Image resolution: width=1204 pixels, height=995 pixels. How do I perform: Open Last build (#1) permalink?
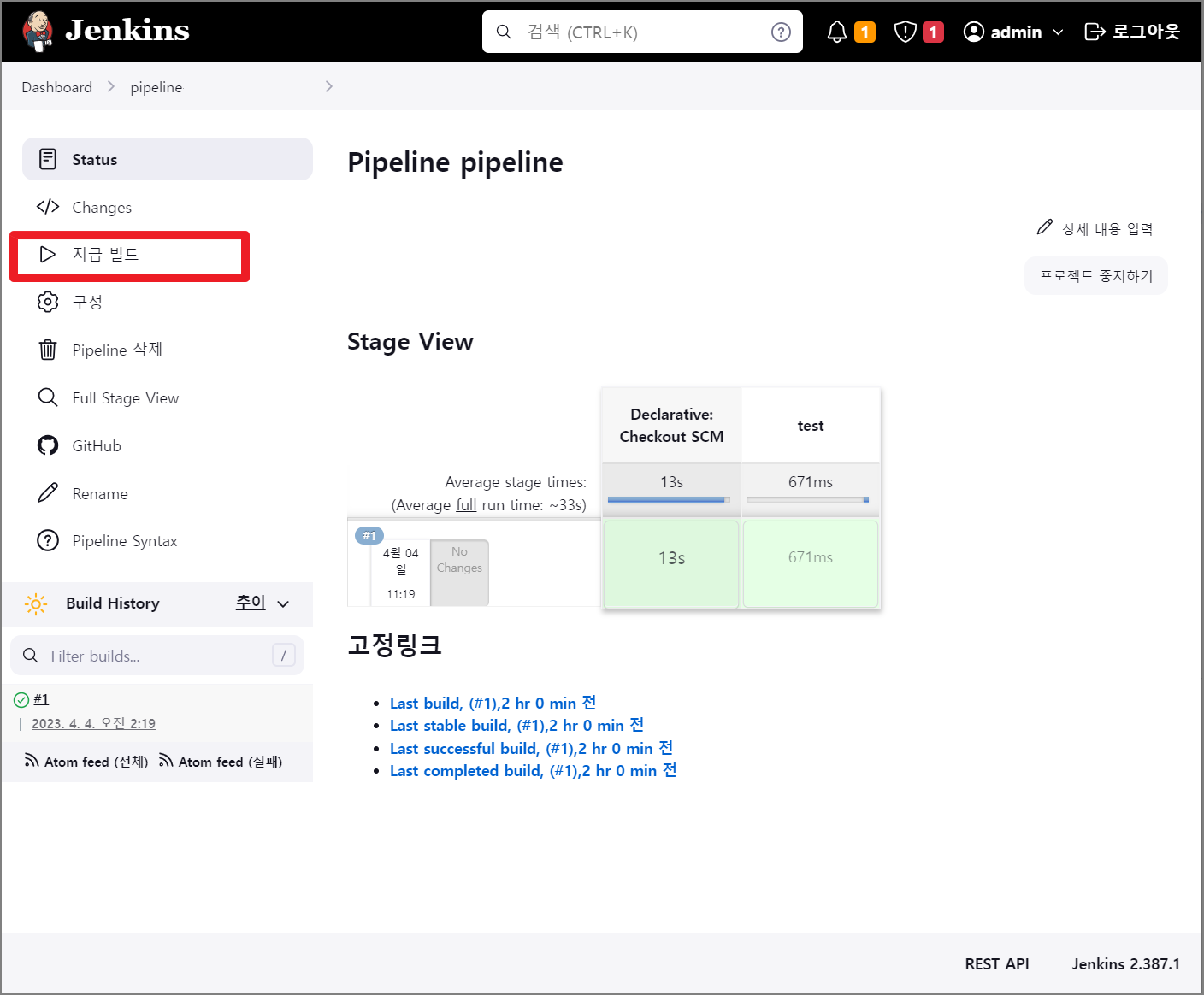pyautogui.click(x=493, y=703)
